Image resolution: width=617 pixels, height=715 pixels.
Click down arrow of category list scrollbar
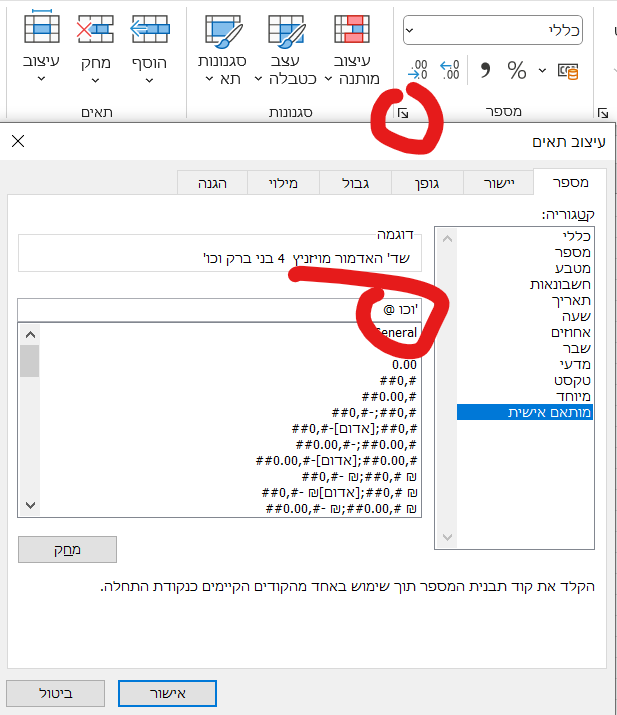[447, 537]
